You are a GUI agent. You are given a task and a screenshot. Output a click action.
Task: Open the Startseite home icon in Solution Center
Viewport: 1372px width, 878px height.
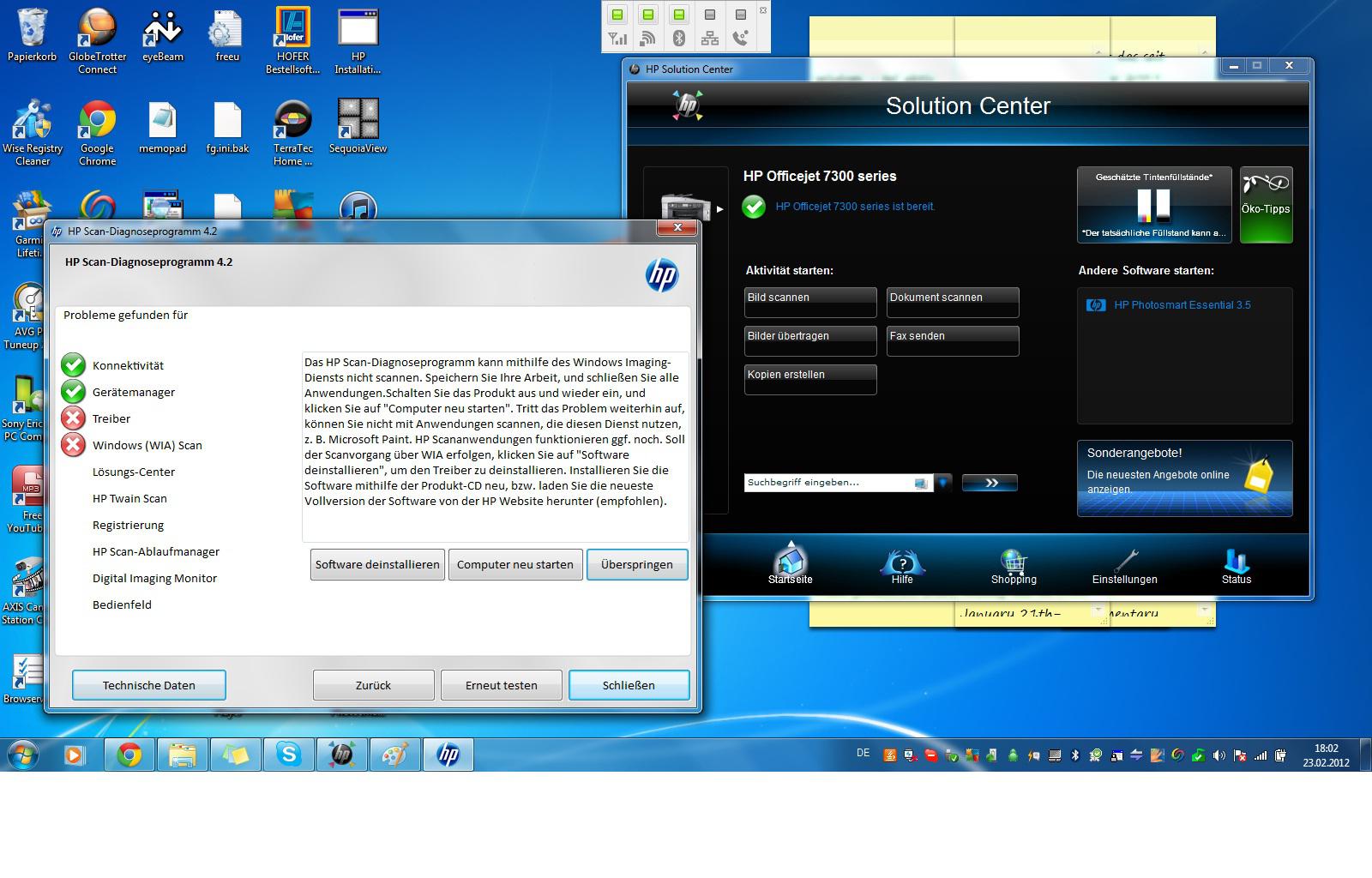pos(790,564)
